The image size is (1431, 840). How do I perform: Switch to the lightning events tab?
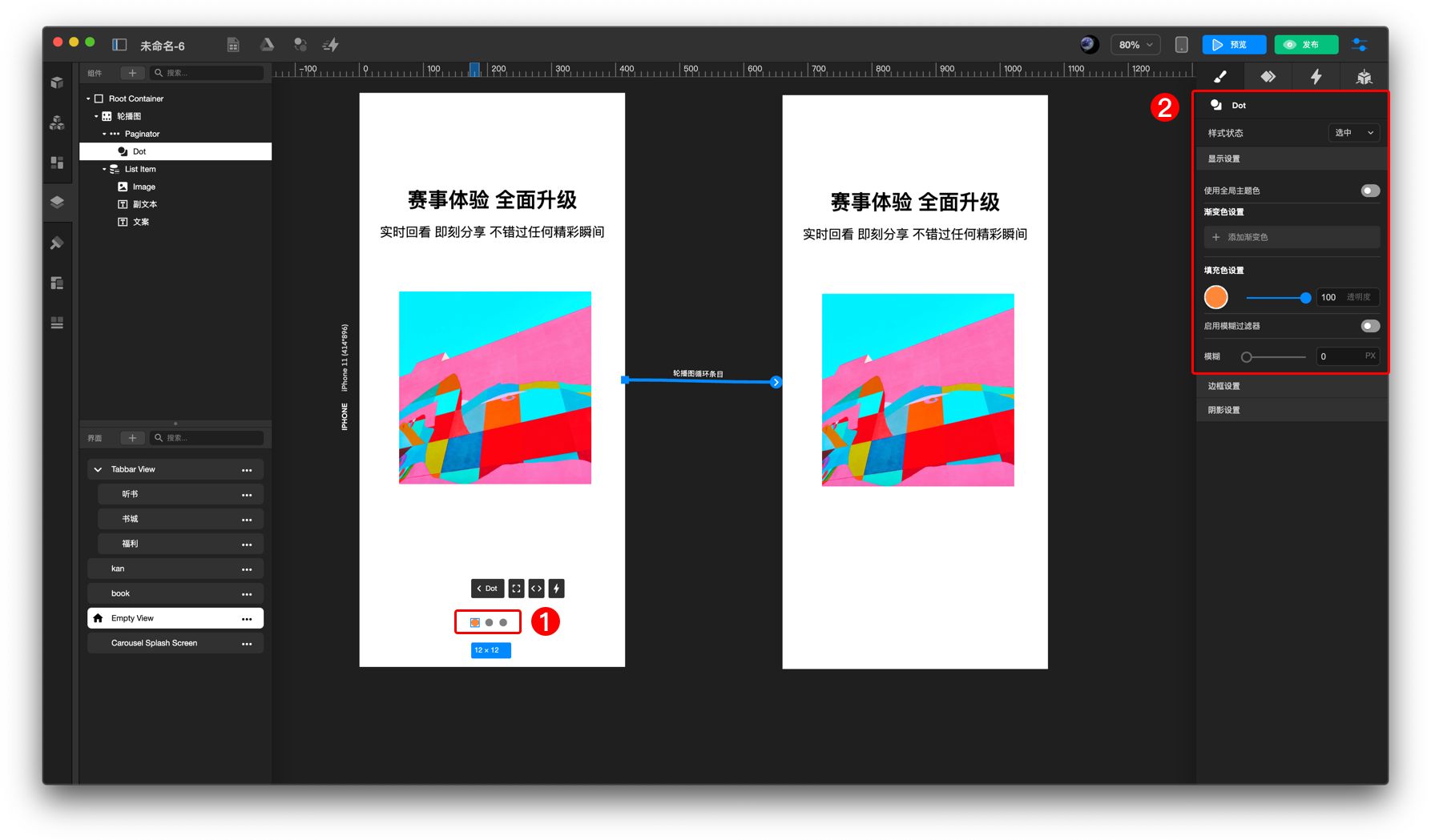[1316, 77]
